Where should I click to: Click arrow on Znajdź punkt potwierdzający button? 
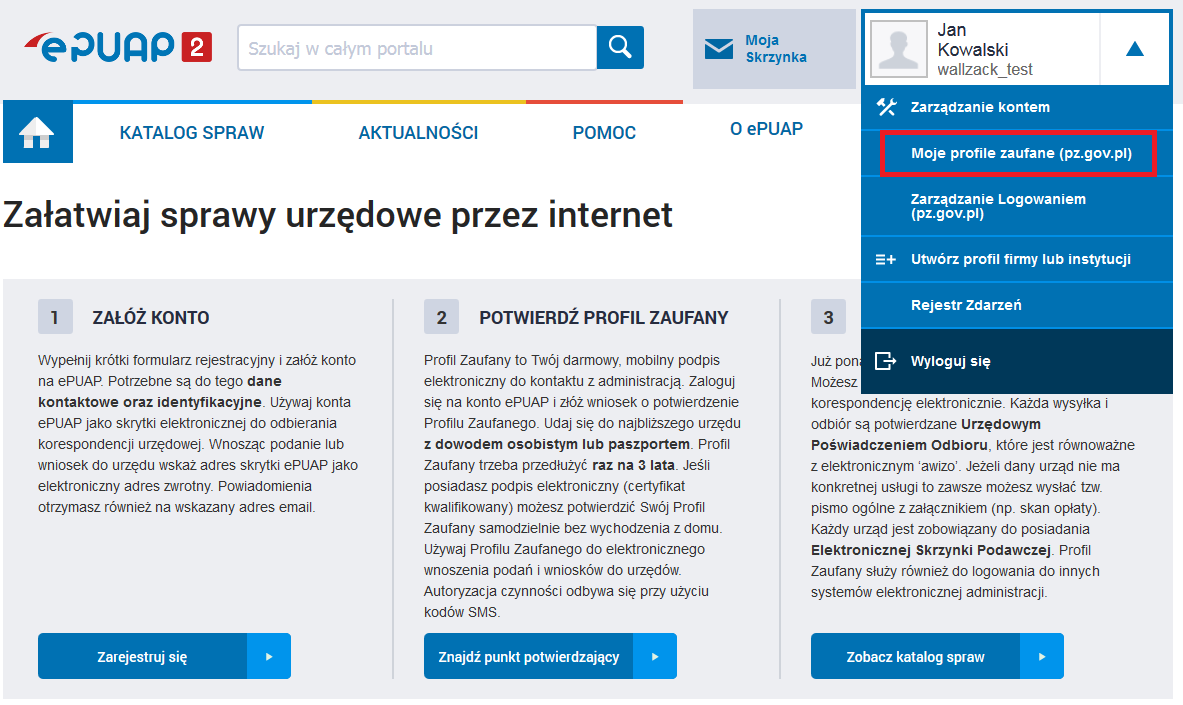click(655, 657)
